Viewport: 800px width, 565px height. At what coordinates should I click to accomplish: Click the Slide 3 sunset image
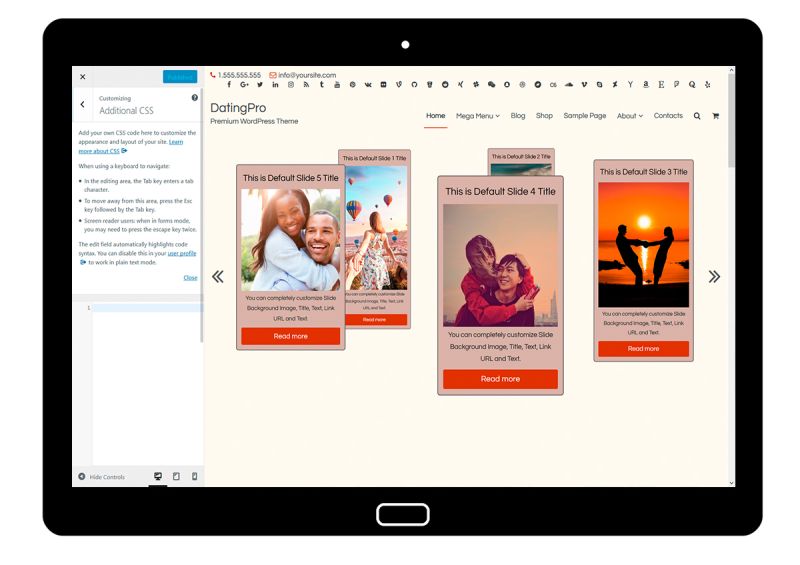643,245
